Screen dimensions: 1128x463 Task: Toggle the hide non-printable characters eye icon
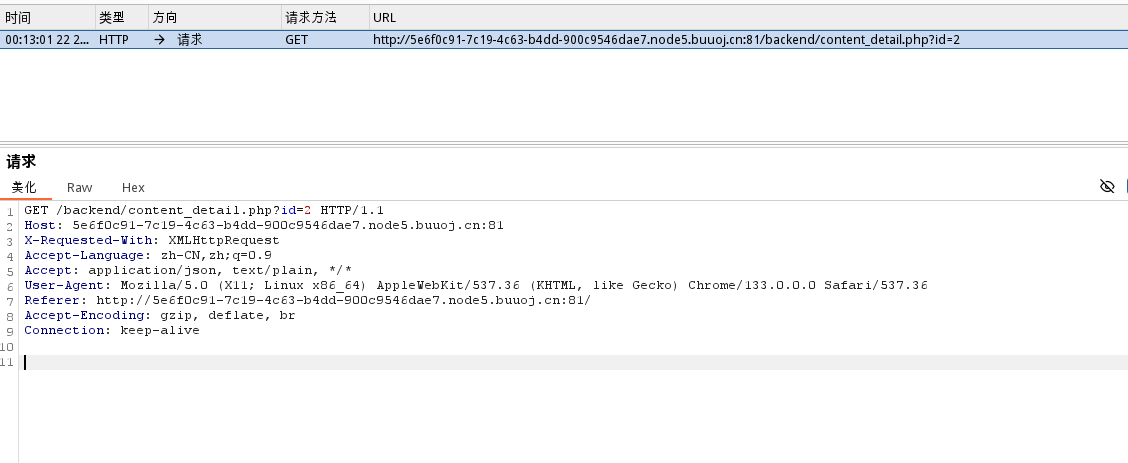1107,187
